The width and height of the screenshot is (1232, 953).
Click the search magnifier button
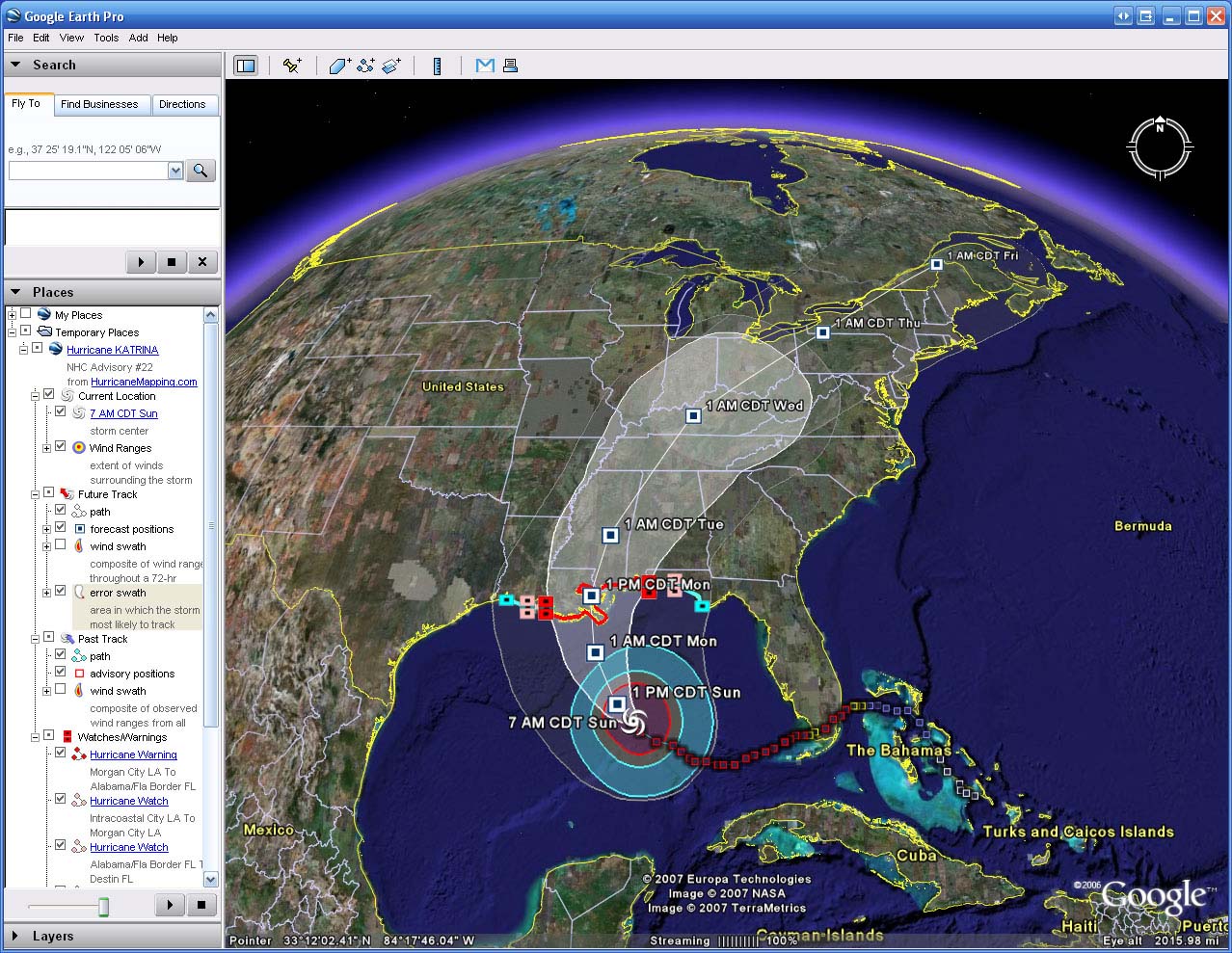201,171
